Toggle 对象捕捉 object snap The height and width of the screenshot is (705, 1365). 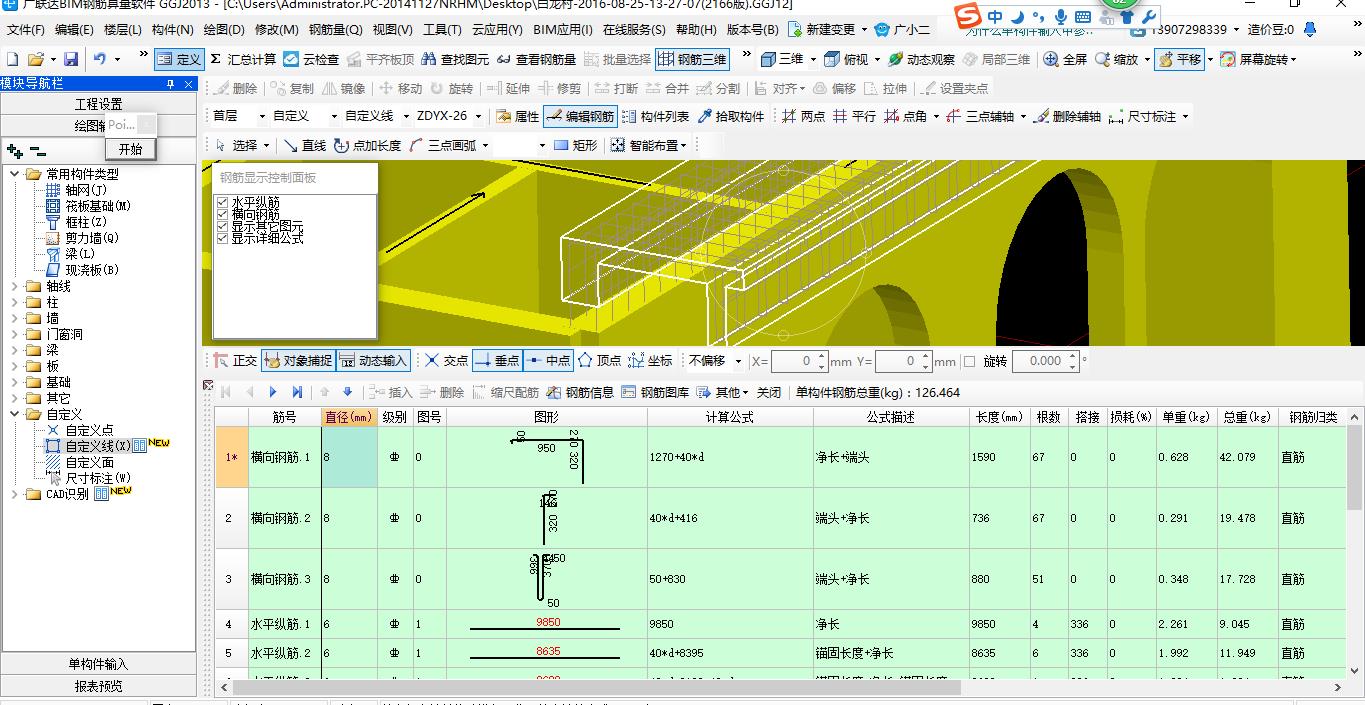(x=299, y=361)
